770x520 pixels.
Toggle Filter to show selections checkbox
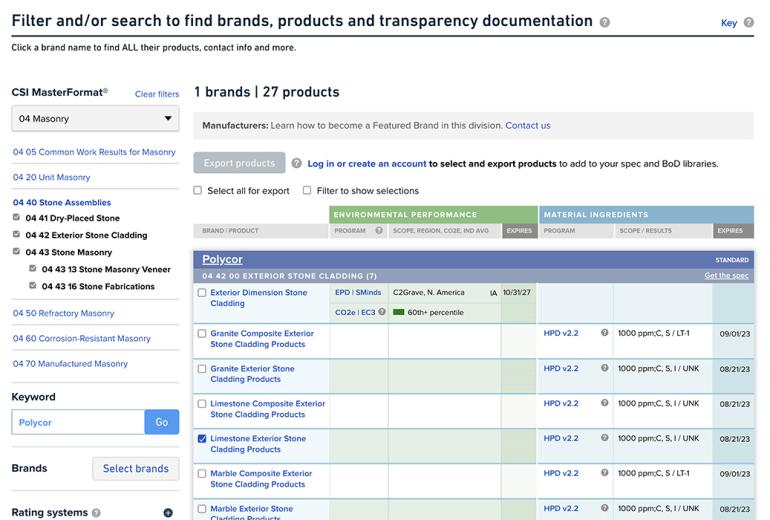coord(307,190)
